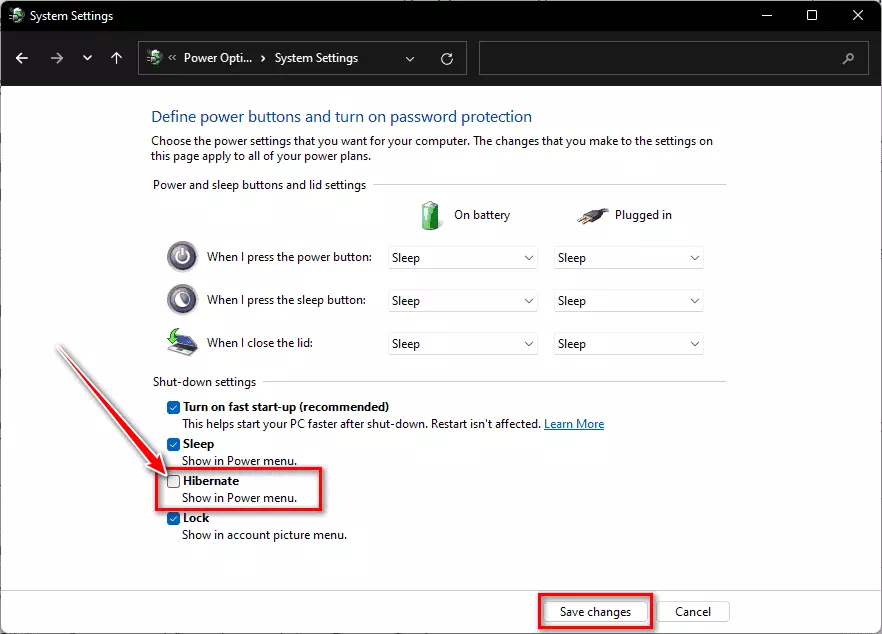The height and width of the screenshot is (634, 882).
Task: Toggle the Lock checkbox
Action: coord(174,518)
